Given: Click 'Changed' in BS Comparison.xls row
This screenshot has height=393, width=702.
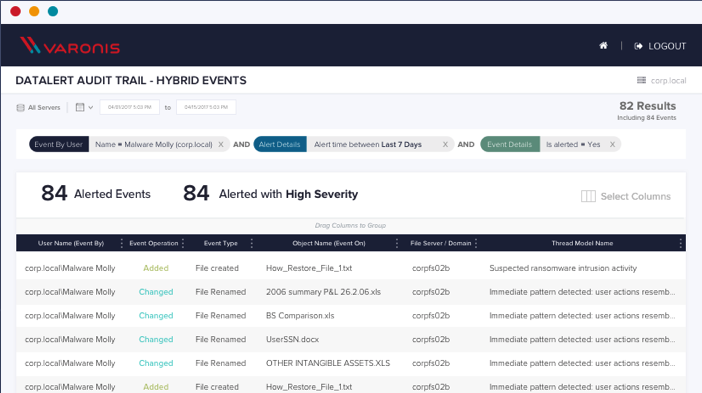Looking at the screenshot, I should [156, 316].
